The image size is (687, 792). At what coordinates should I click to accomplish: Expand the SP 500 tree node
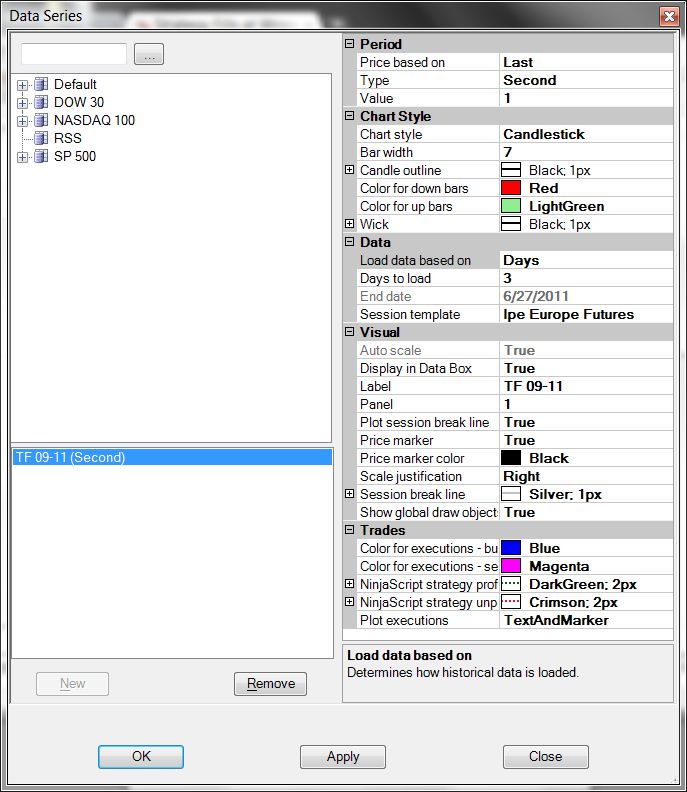(x=22, y=157)
